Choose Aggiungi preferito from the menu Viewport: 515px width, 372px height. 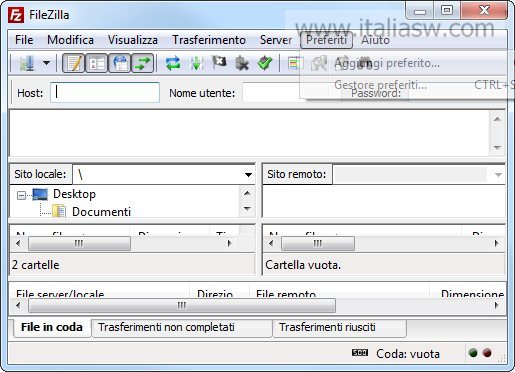pos(387,63)
